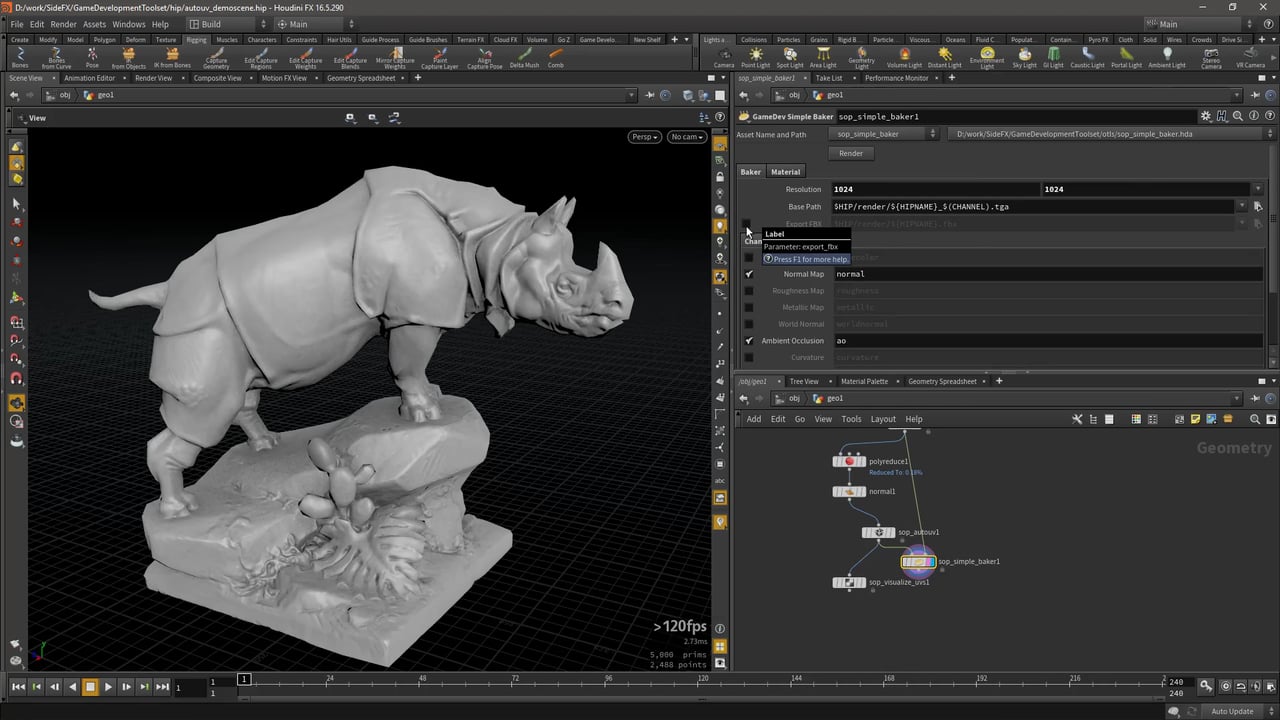This screenshot has width=1280, height=720.
Task: Open the Tools menu in network editor
Action: (x=851, y=419)
